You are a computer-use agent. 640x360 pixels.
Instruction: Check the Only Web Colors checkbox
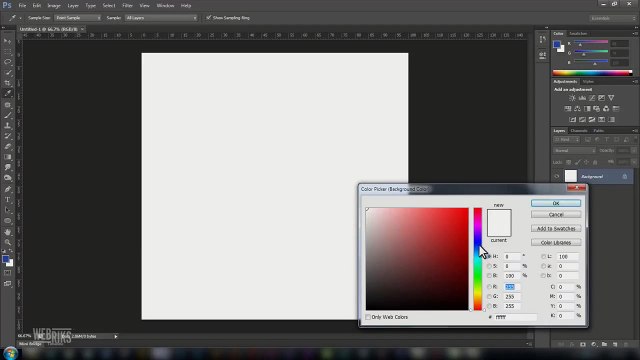368,317
